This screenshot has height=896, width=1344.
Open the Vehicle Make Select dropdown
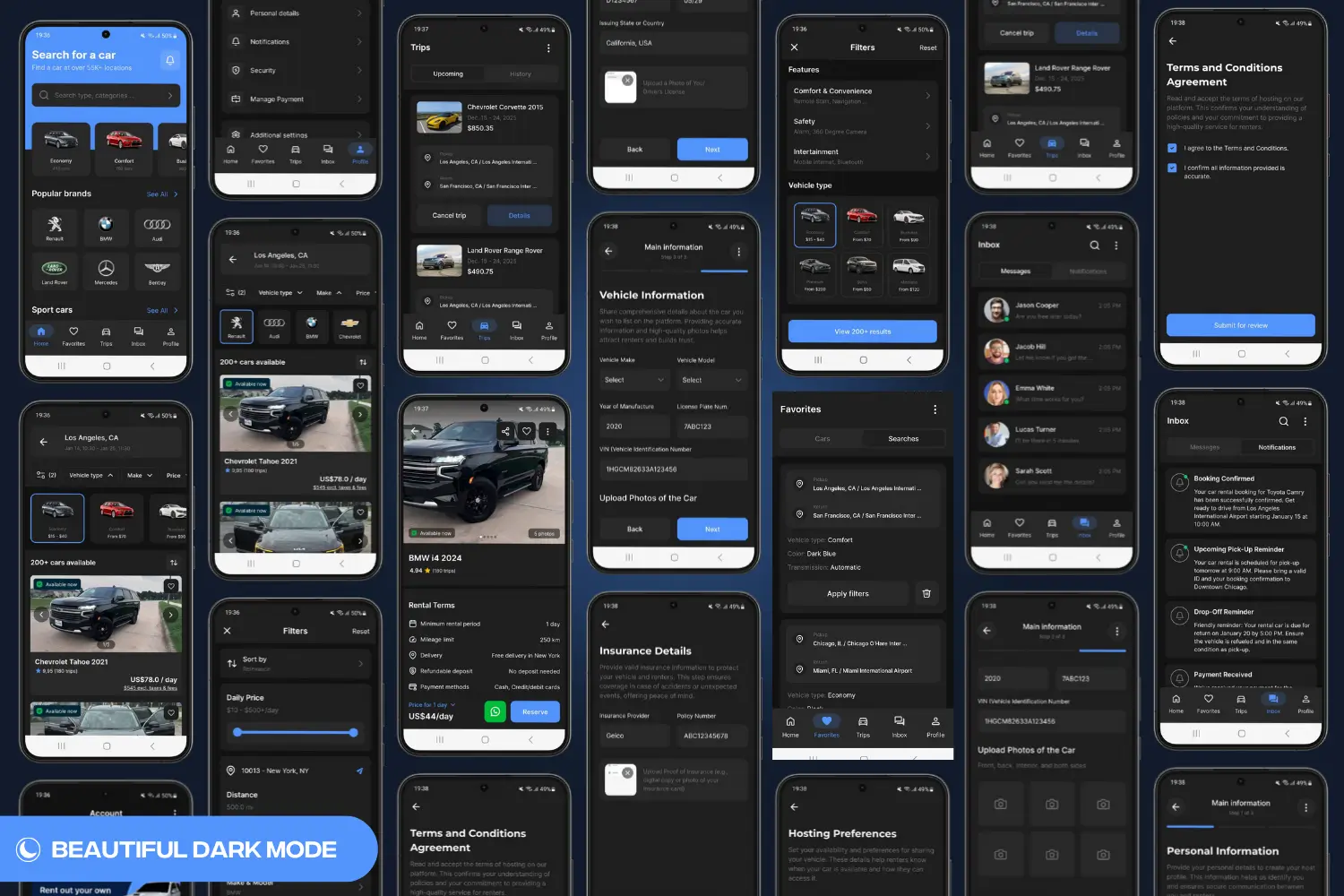pyautogui.click(x=633, y=380)
